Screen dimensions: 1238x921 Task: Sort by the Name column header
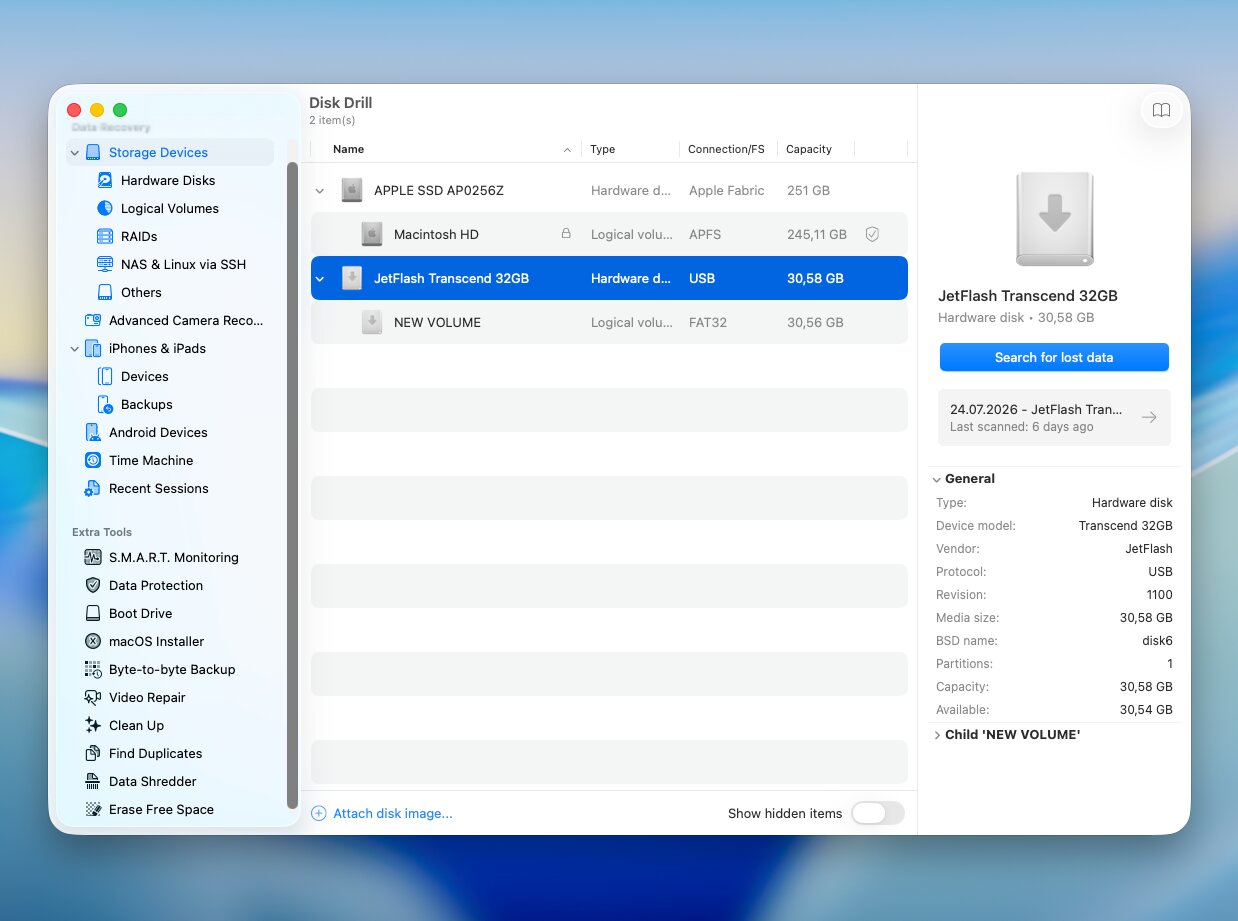pos(348,149)
